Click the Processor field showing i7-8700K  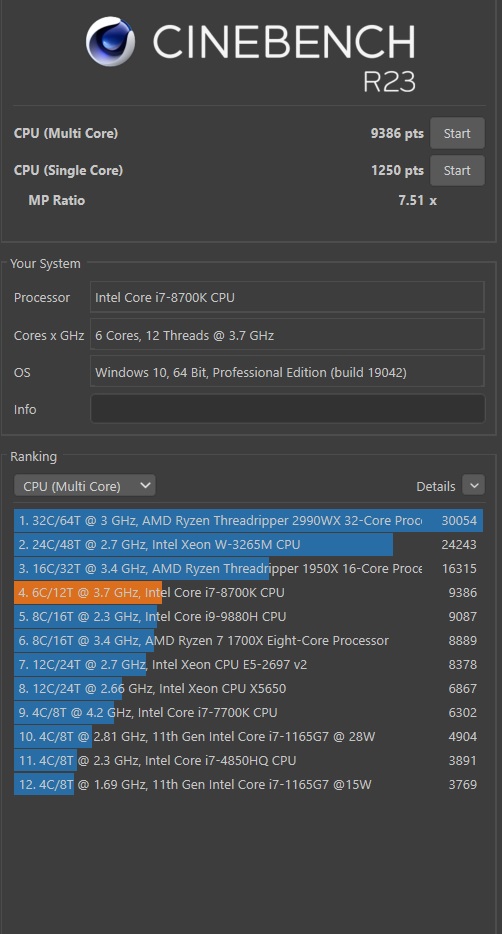(288, 297)
